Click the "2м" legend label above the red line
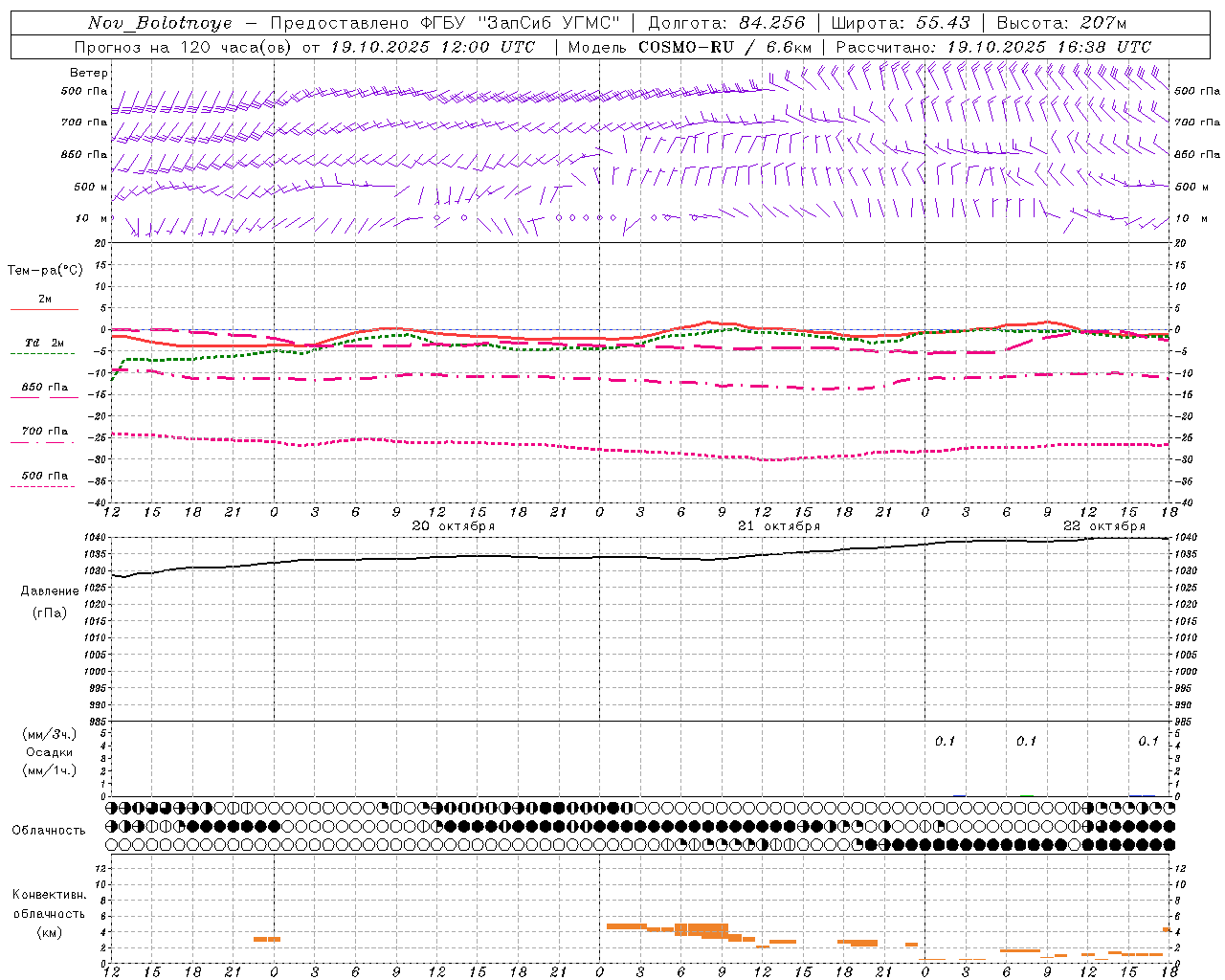The width and height of the screenshot is (1225, 980). click(x=45, y=299)
